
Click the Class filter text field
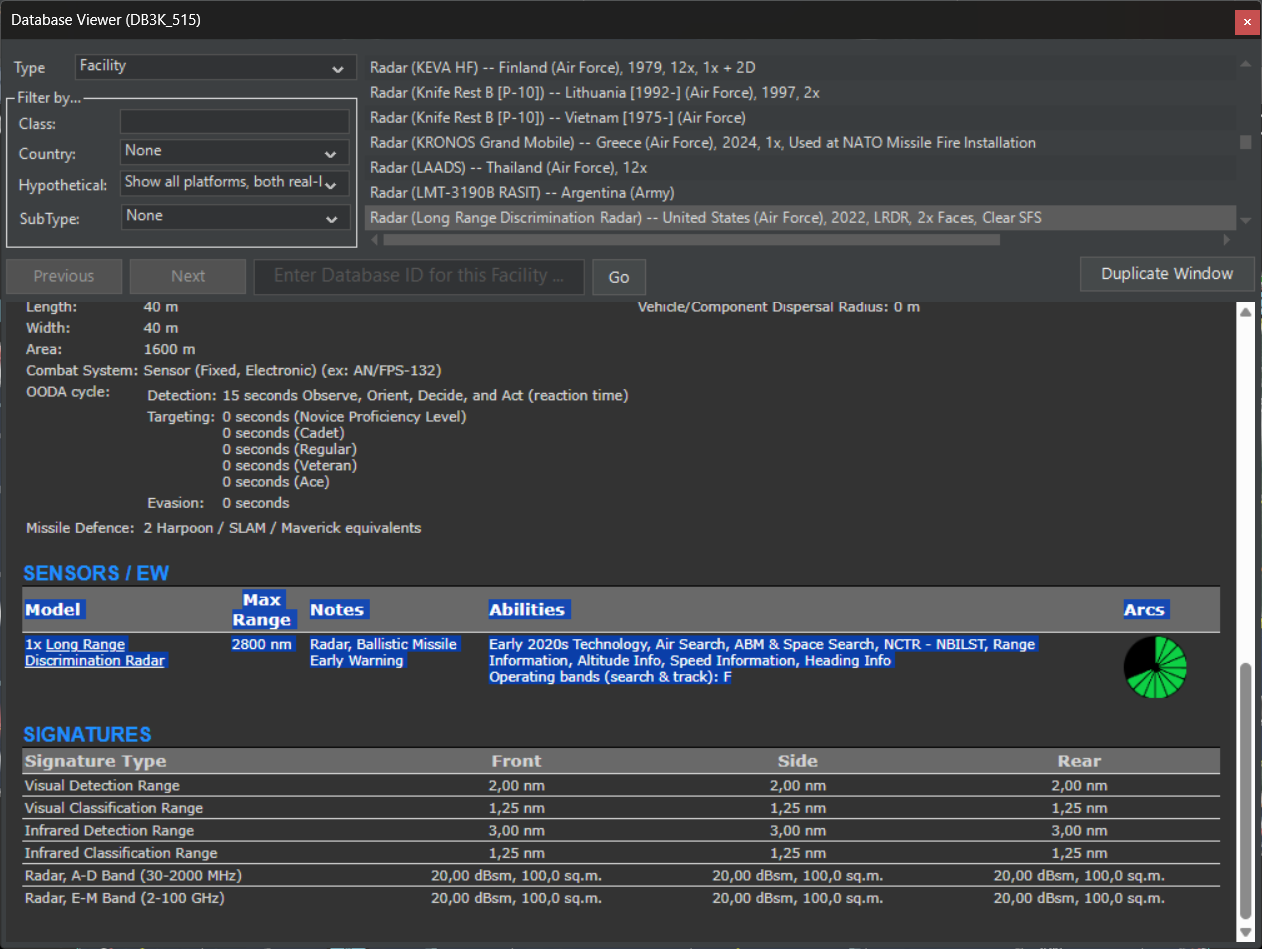235,122
